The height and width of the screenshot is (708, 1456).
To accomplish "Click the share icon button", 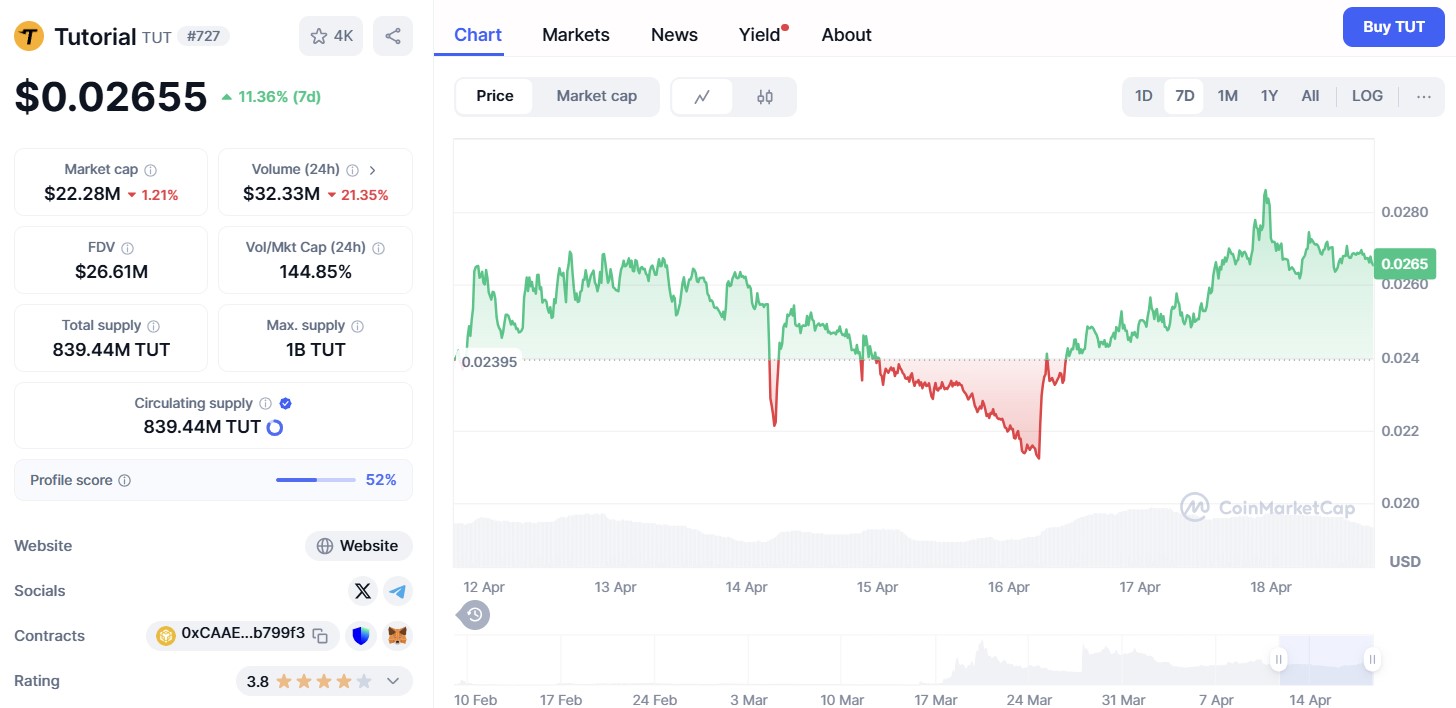I will pyautogui.click(x=393, y=36).
